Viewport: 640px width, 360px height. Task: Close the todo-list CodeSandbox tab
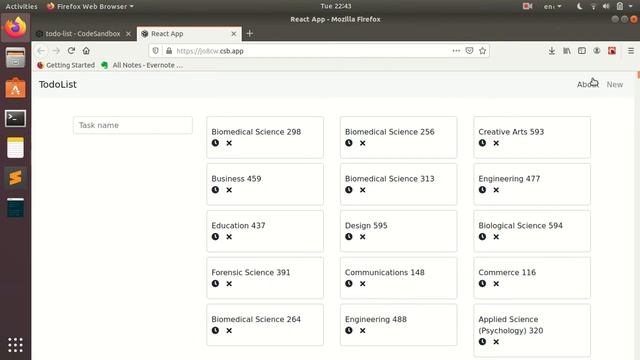click(128, 34)
